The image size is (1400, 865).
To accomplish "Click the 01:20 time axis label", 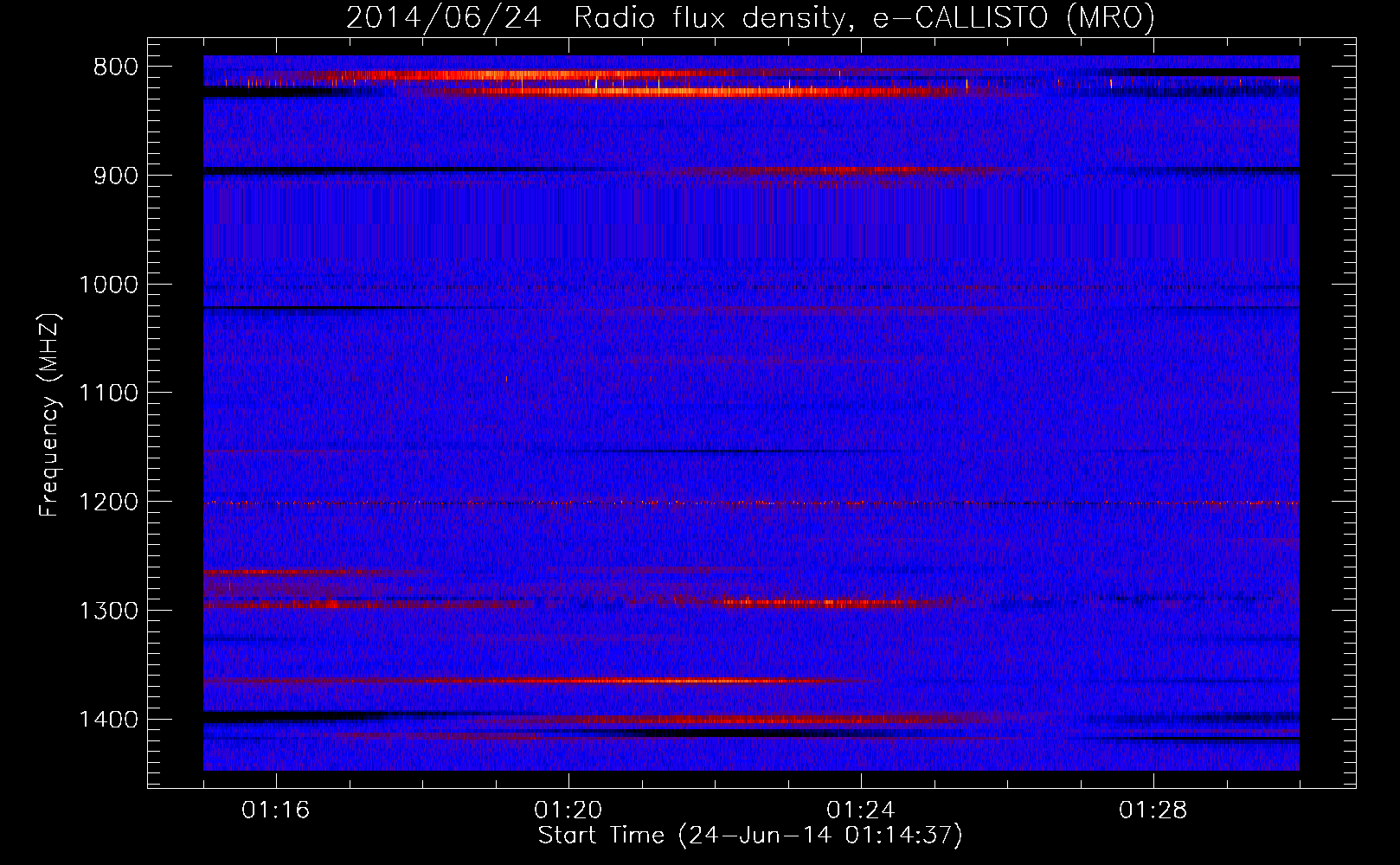I will point(568,811).
